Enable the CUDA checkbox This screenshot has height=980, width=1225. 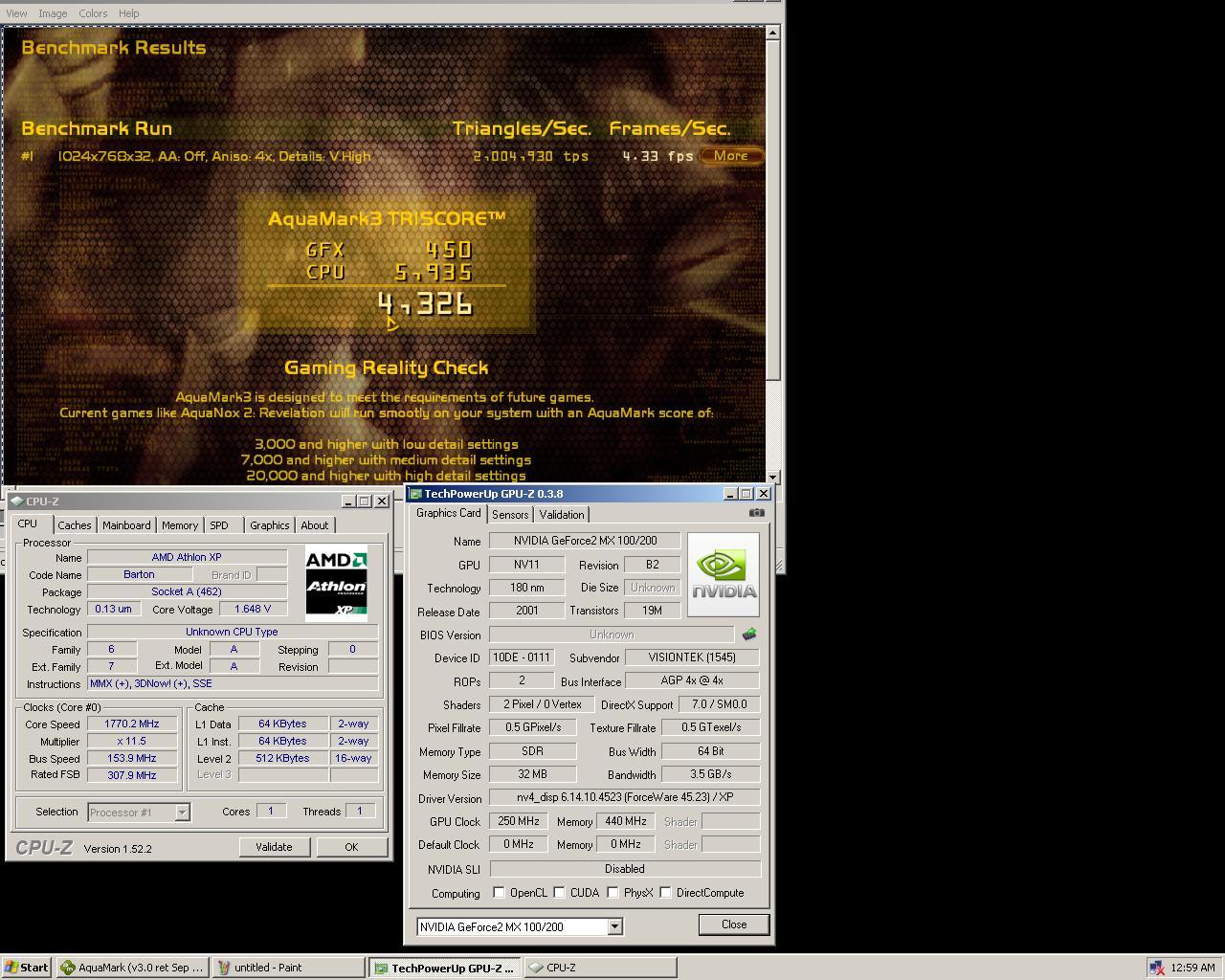[559, 893]
